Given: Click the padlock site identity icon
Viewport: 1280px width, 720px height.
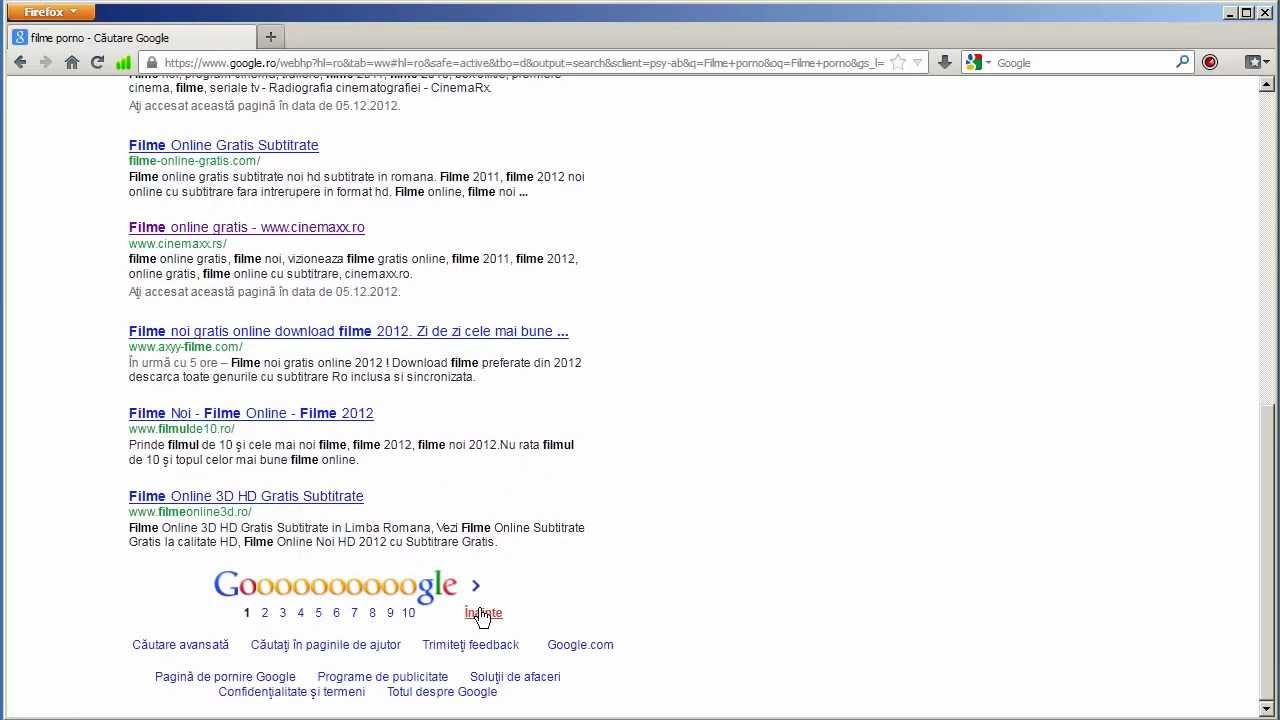Looking at the screenshot, I should tap(152, 62).
